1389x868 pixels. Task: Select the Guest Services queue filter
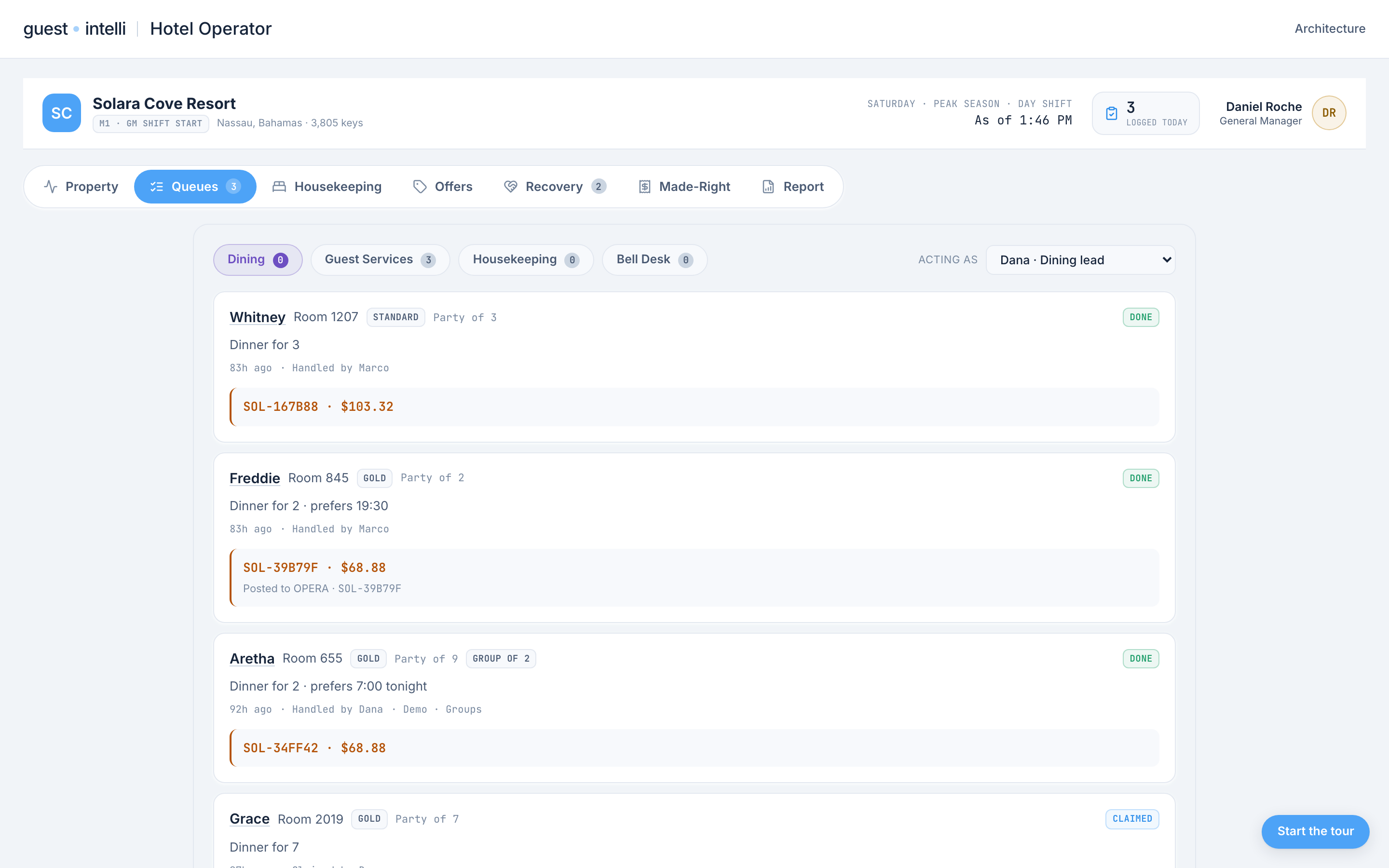coord(380,259)
